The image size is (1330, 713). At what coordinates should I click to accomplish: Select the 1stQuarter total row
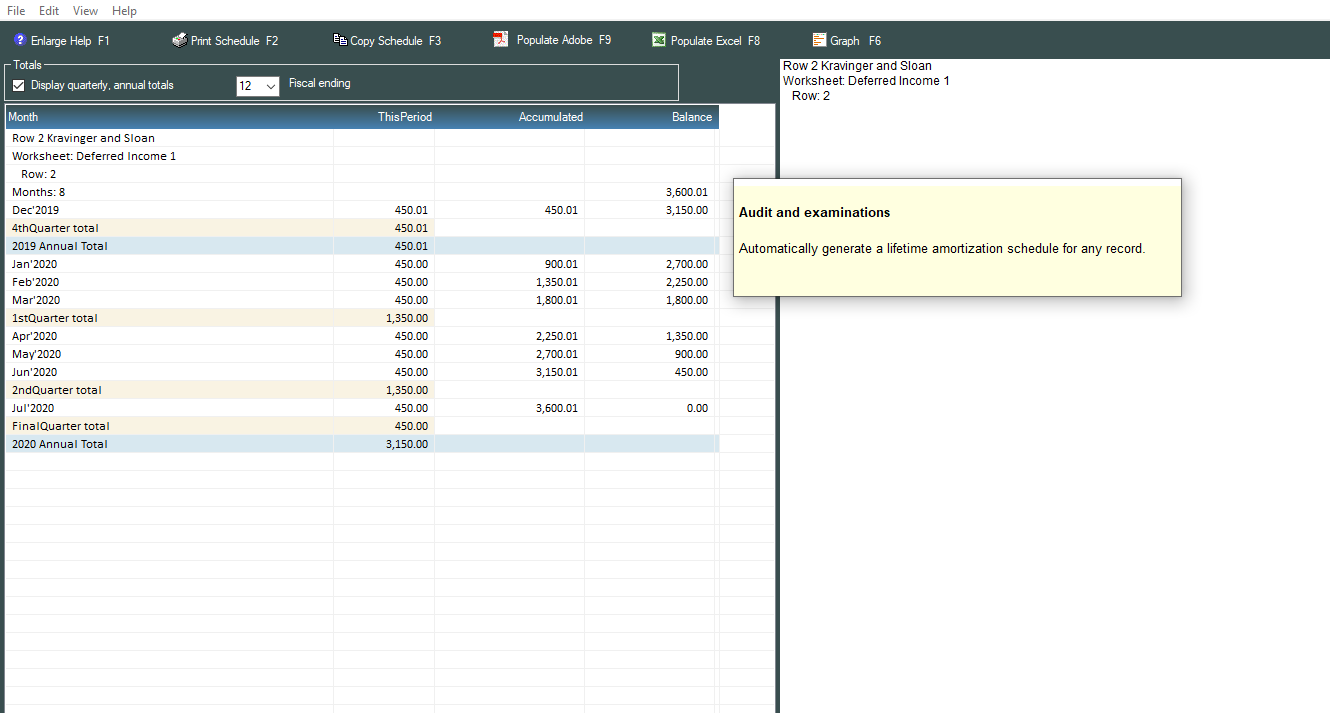coord(361,318)
